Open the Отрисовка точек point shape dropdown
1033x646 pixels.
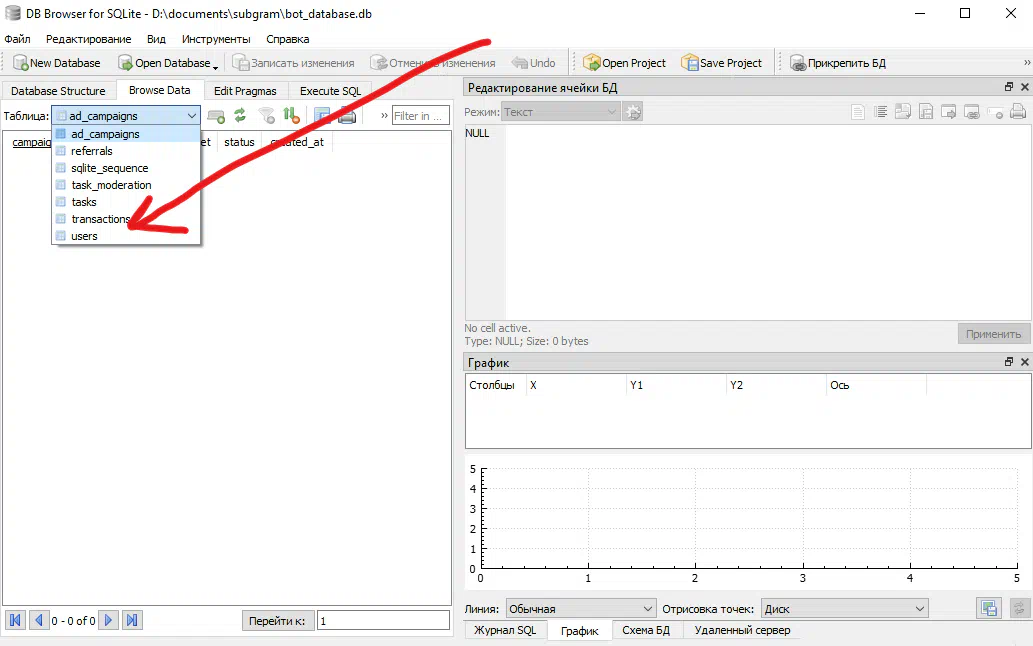tap(845, 608)
